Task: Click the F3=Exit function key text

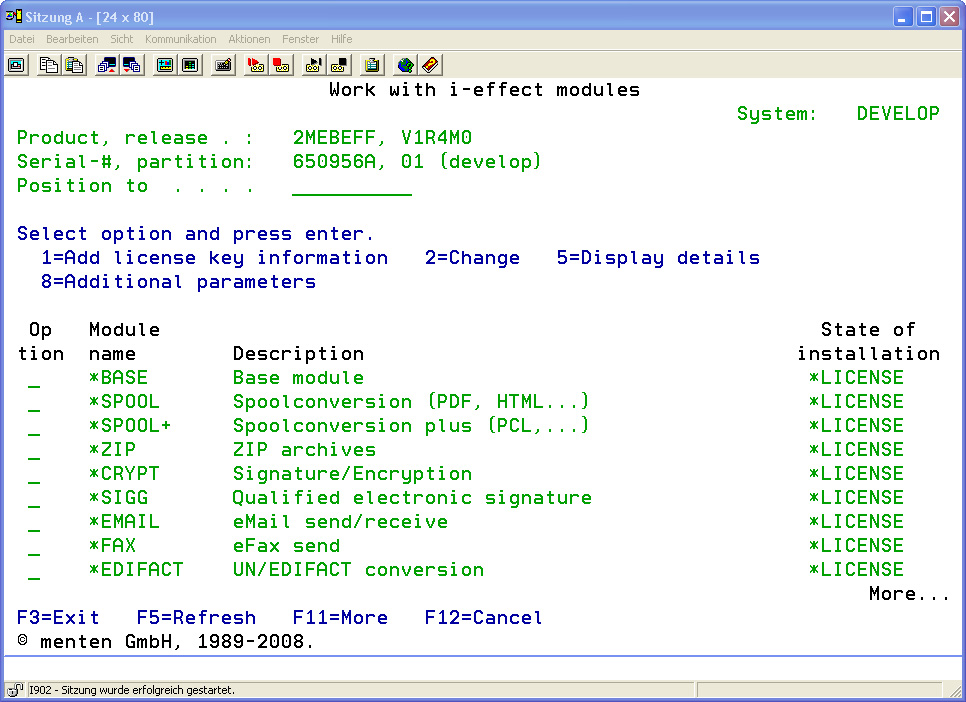Action: 58,618
